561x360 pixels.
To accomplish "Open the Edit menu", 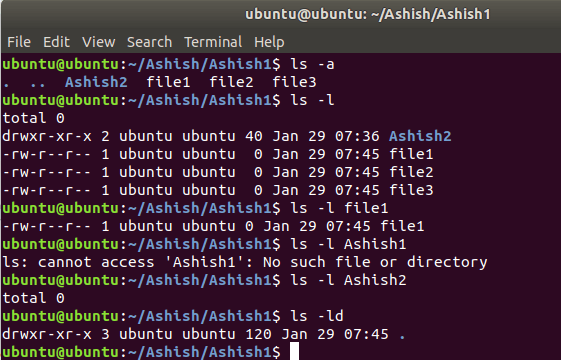I will click(x=56, y=42).
